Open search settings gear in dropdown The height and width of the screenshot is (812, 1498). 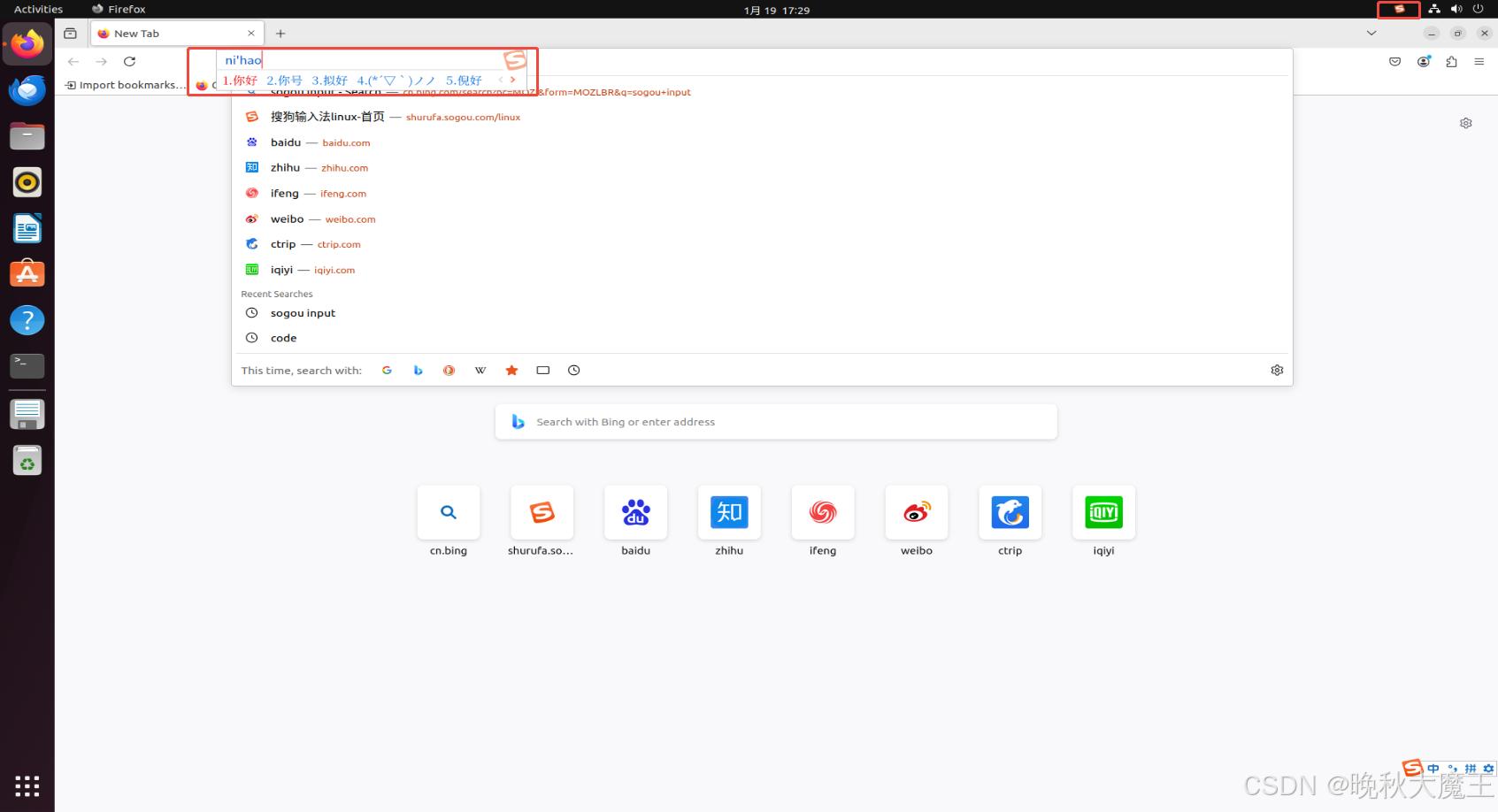coord(1277,371)
